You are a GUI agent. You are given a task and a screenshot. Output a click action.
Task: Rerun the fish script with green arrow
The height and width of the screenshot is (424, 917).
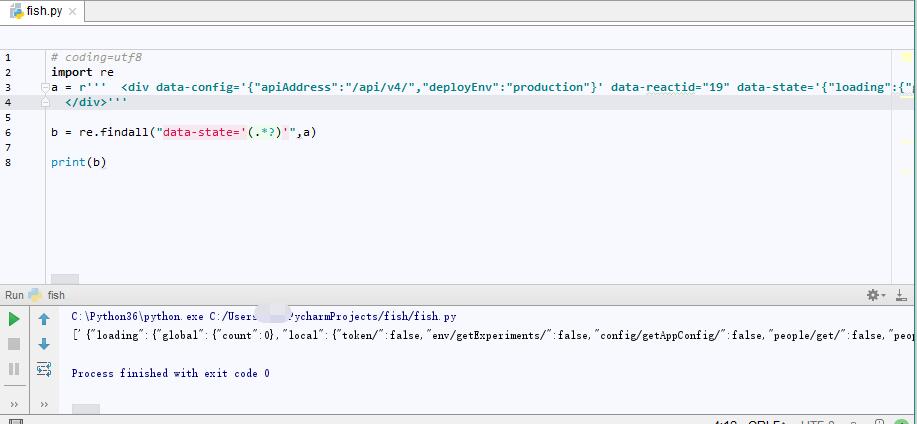[14, 319]
